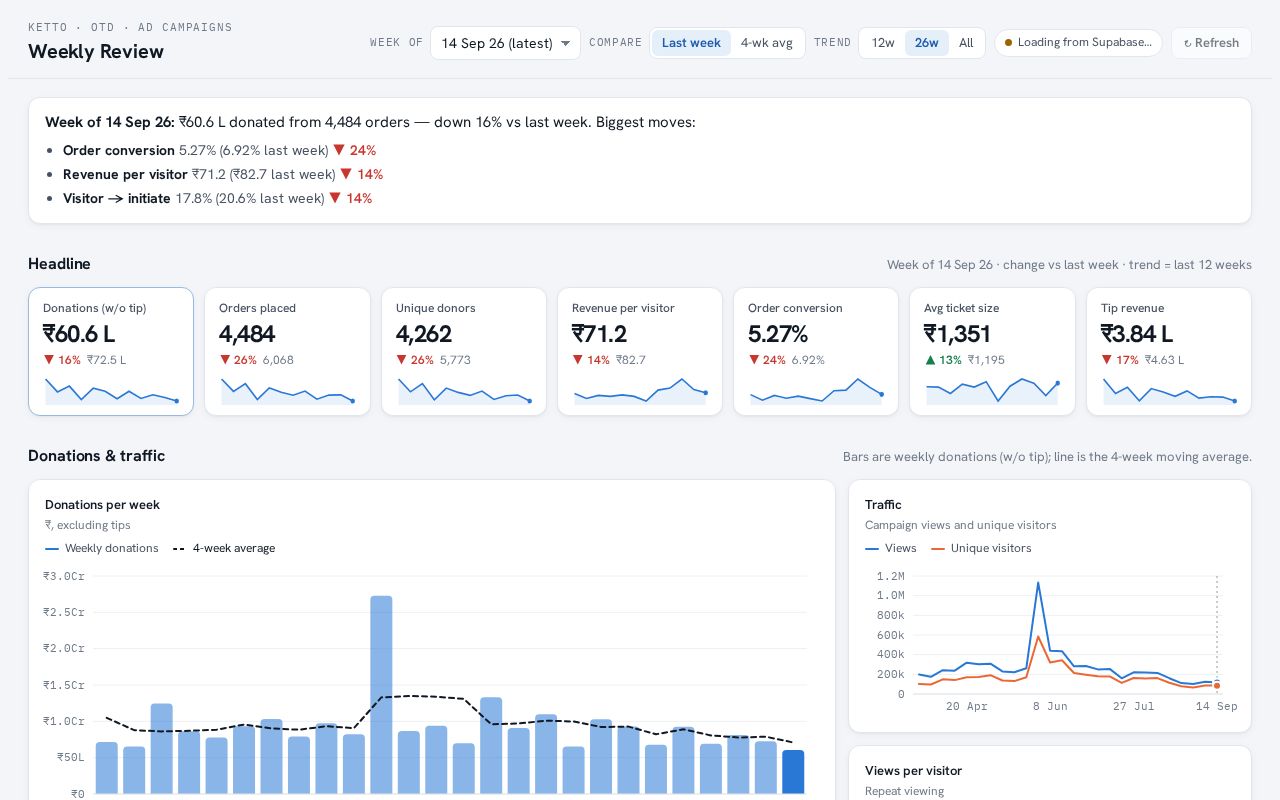Click the Loading from Supabase status pill
The image size is (1280, 800).
click(x=1078, y=43)
